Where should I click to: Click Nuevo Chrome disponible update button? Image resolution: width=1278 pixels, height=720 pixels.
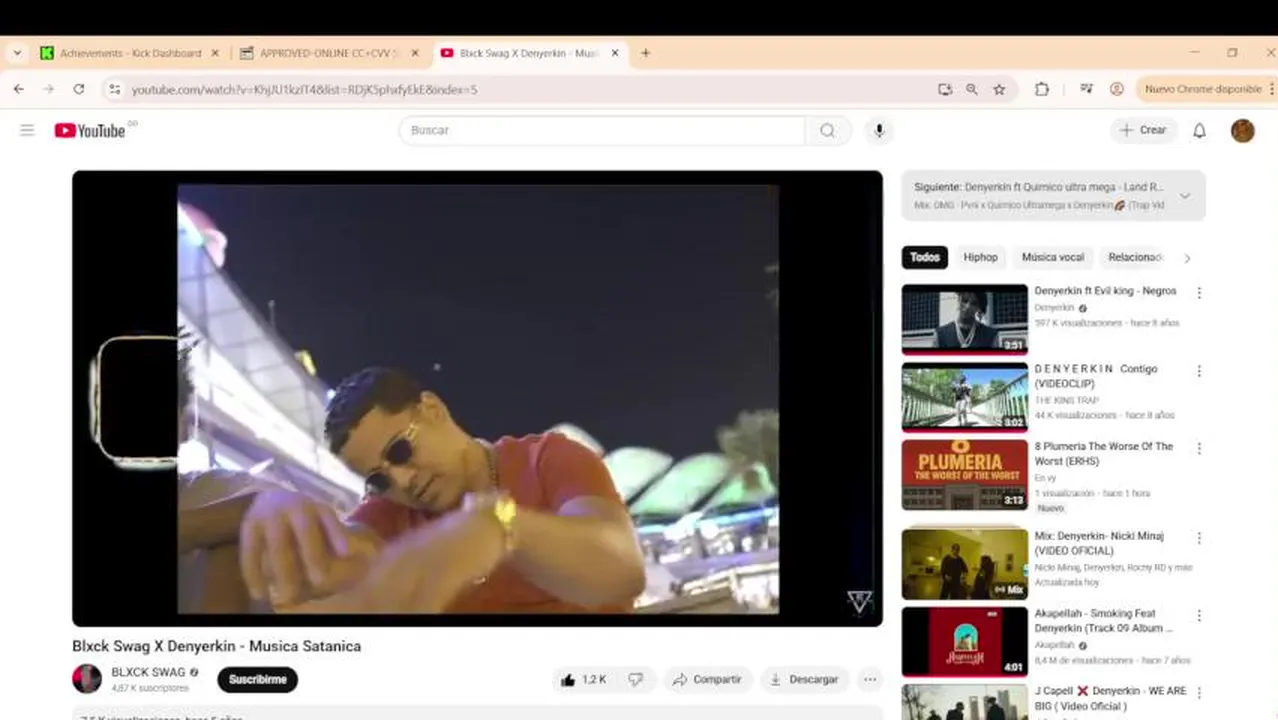coord(1203,89)
